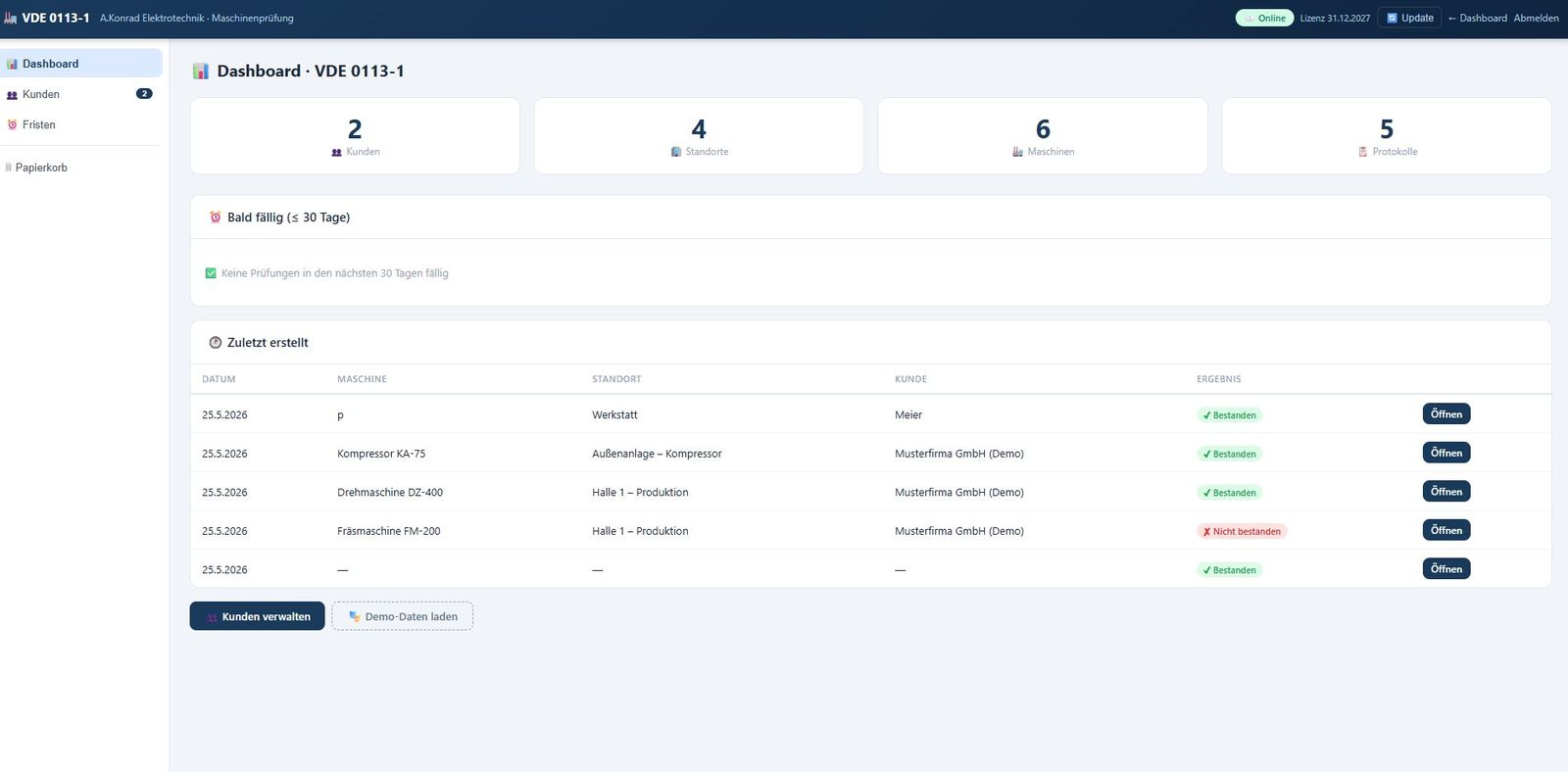Click the trash icon beside Papierkorb
The image size is (1568, 772).
[x=8, y=168]
